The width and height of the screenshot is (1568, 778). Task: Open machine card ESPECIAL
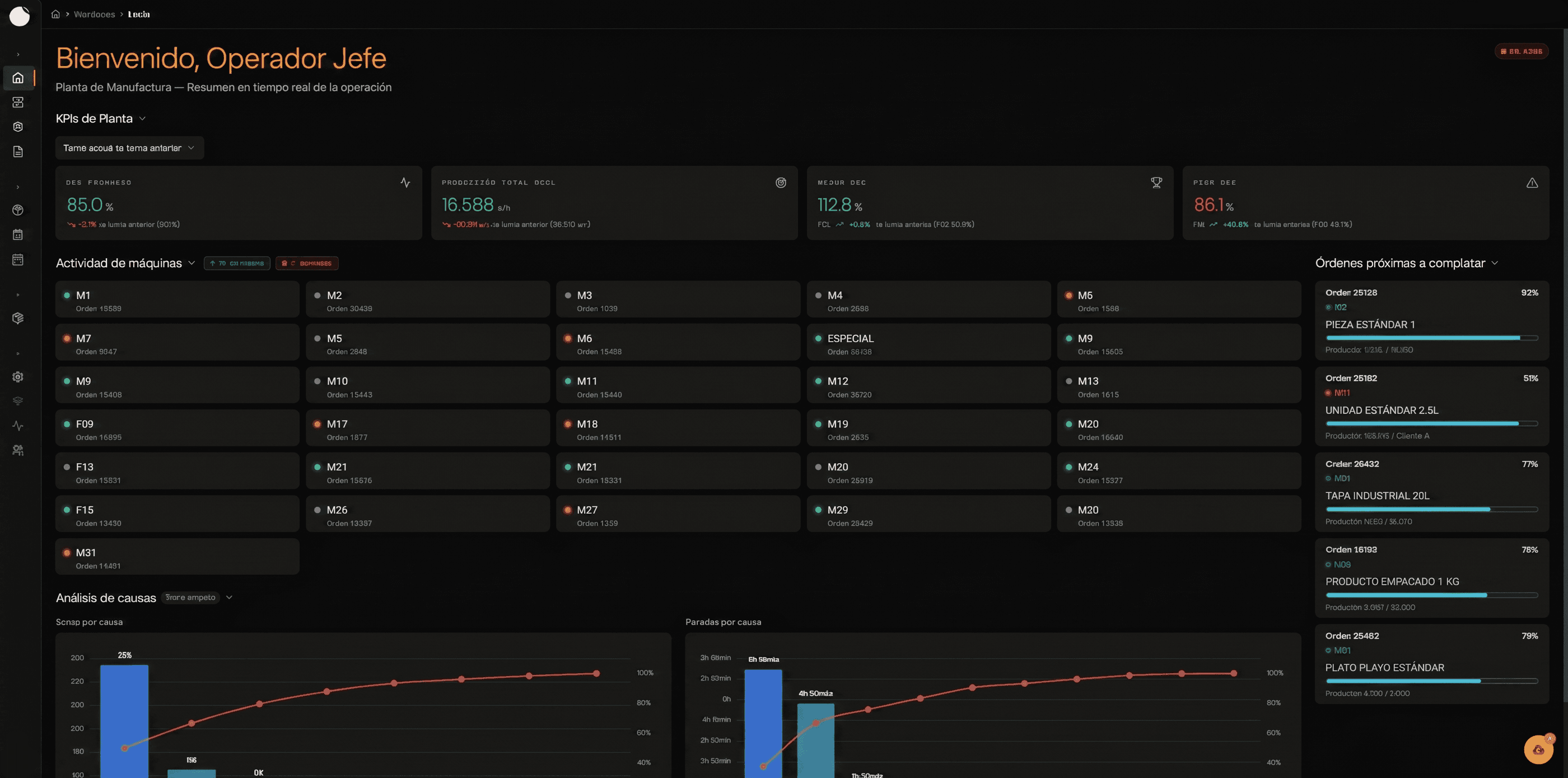pyautogui.click(x=929, y=342)
